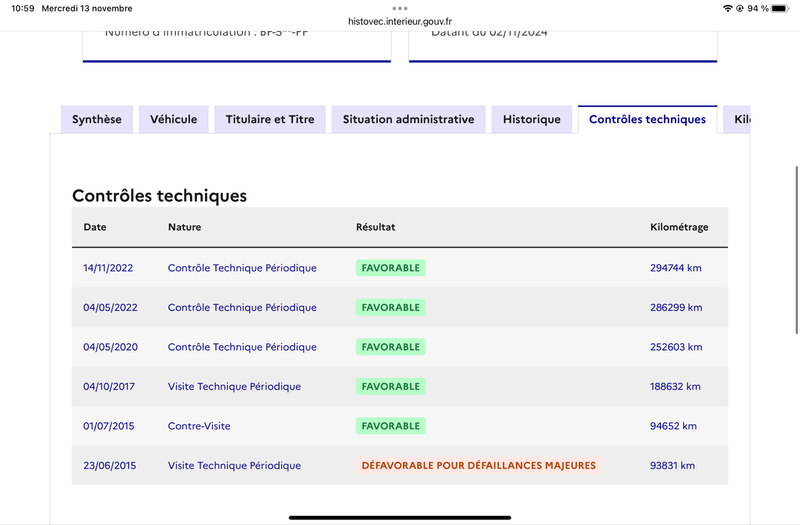The height and width of the screenshot is (525, 800).
Task: Click FAVORABLE badge for 04/05/2020
Action: 391,347
